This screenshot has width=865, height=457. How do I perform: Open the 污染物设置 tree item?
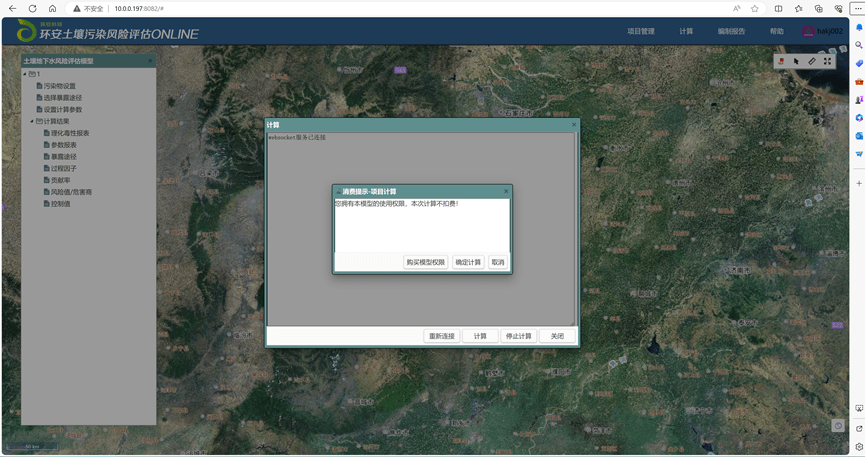coord(59,86)
